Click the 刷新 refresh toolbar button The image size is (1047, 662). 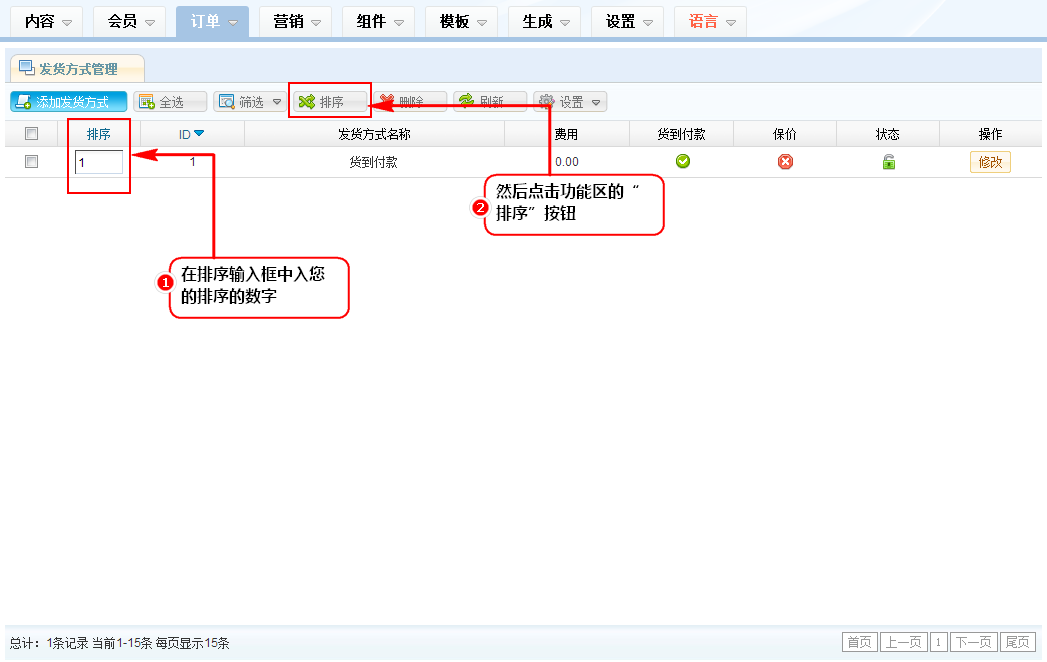[490, 102]
